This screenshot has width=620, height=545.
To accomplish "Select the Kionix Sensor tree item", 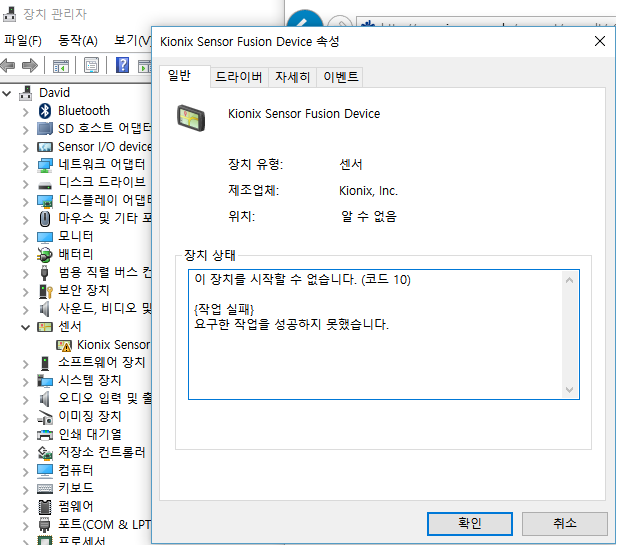I will pyautogui.click(x=113, y=345).
